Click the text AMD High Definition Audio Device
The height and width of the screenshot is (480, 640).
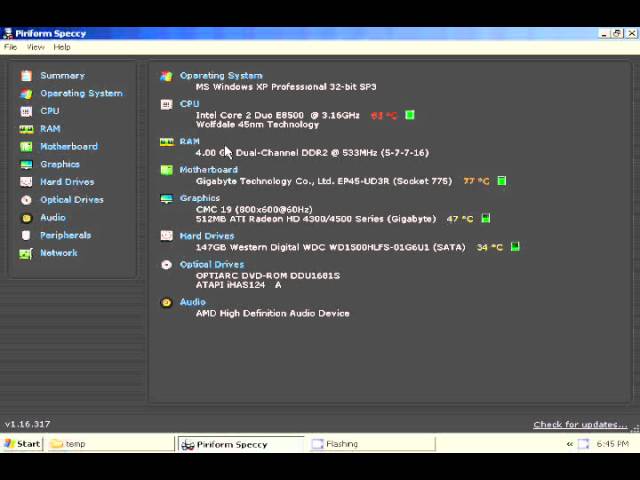[x=272, y=313]
